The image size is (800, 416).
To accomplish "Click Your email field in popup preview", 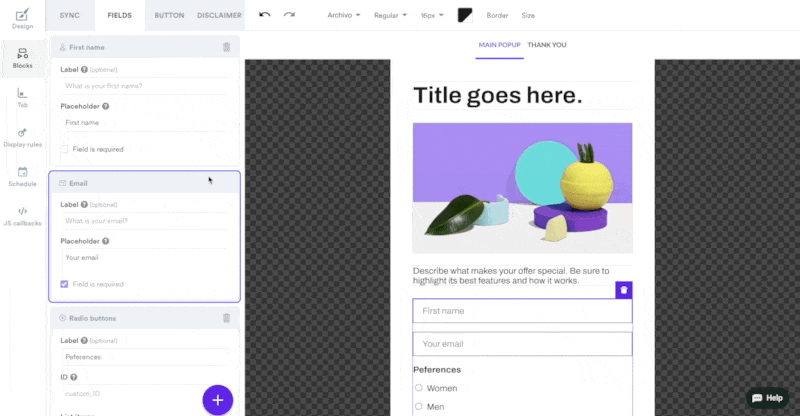I will (522, 344).
